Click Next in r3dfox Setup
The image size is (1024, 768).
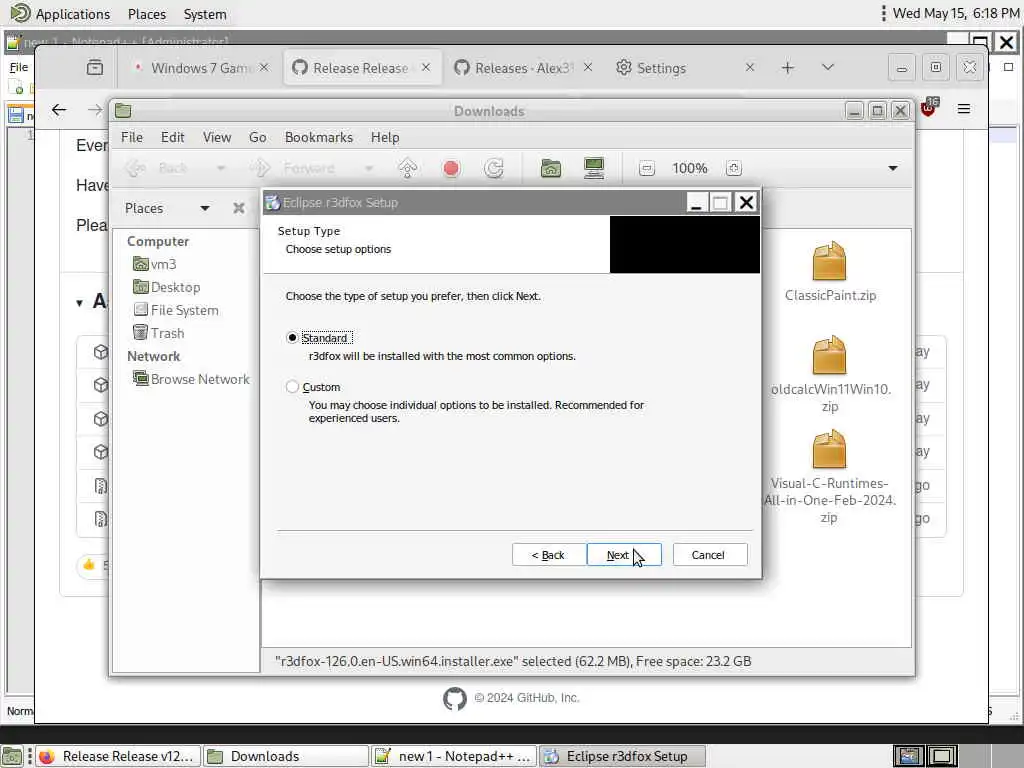tap(624, 555)
